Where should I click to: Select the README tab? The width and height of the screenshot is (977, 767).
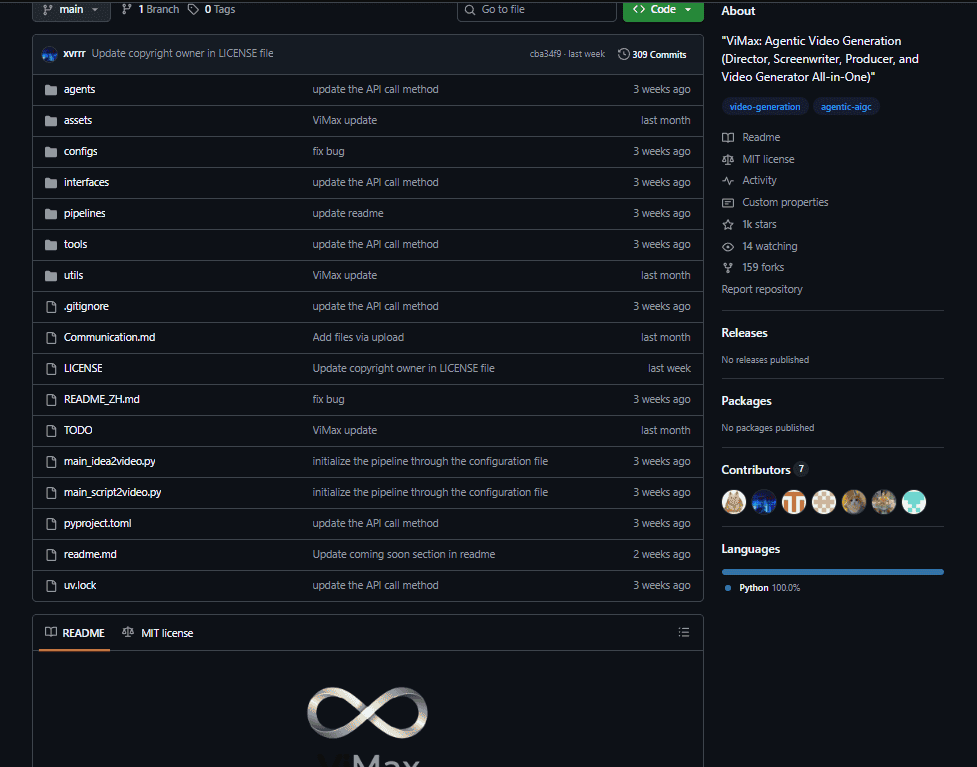[75, 633]
